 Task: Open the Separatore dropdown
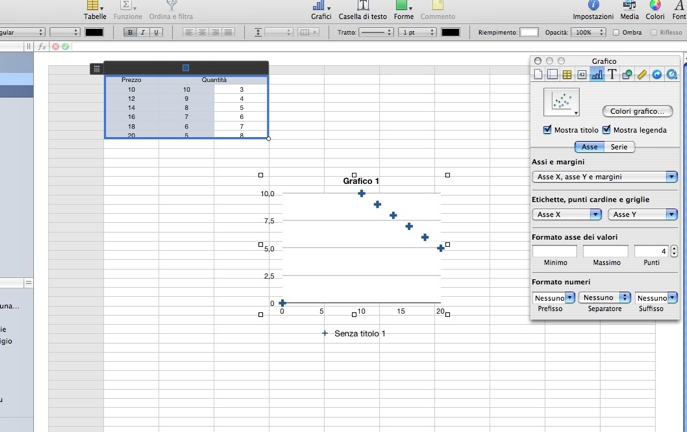pos(605,297)
